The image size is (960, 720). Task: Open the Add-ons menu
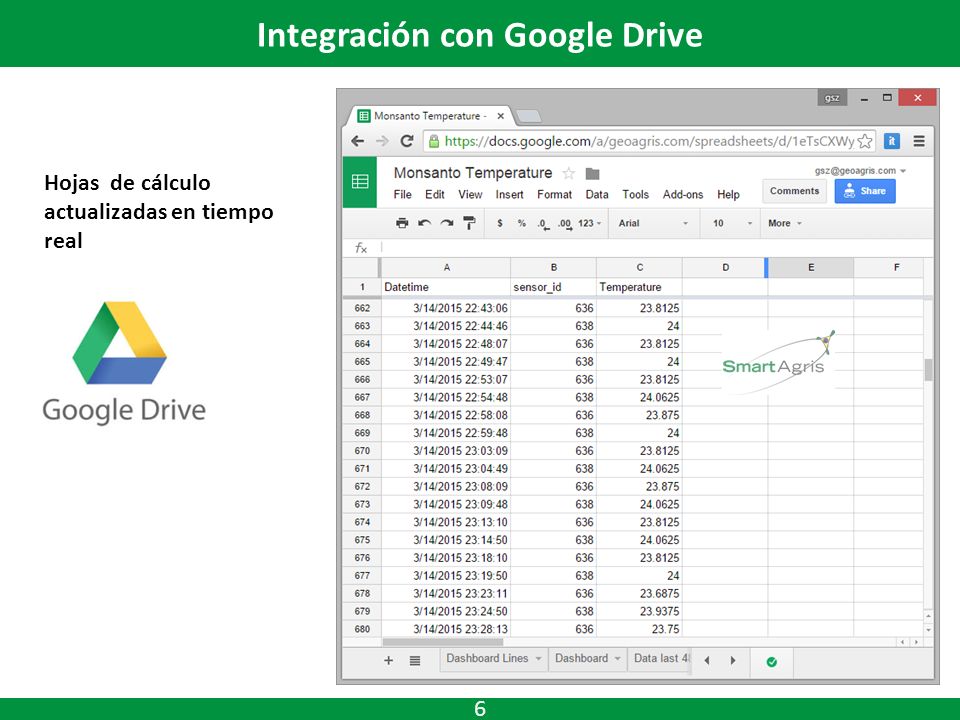click(683, 195)
